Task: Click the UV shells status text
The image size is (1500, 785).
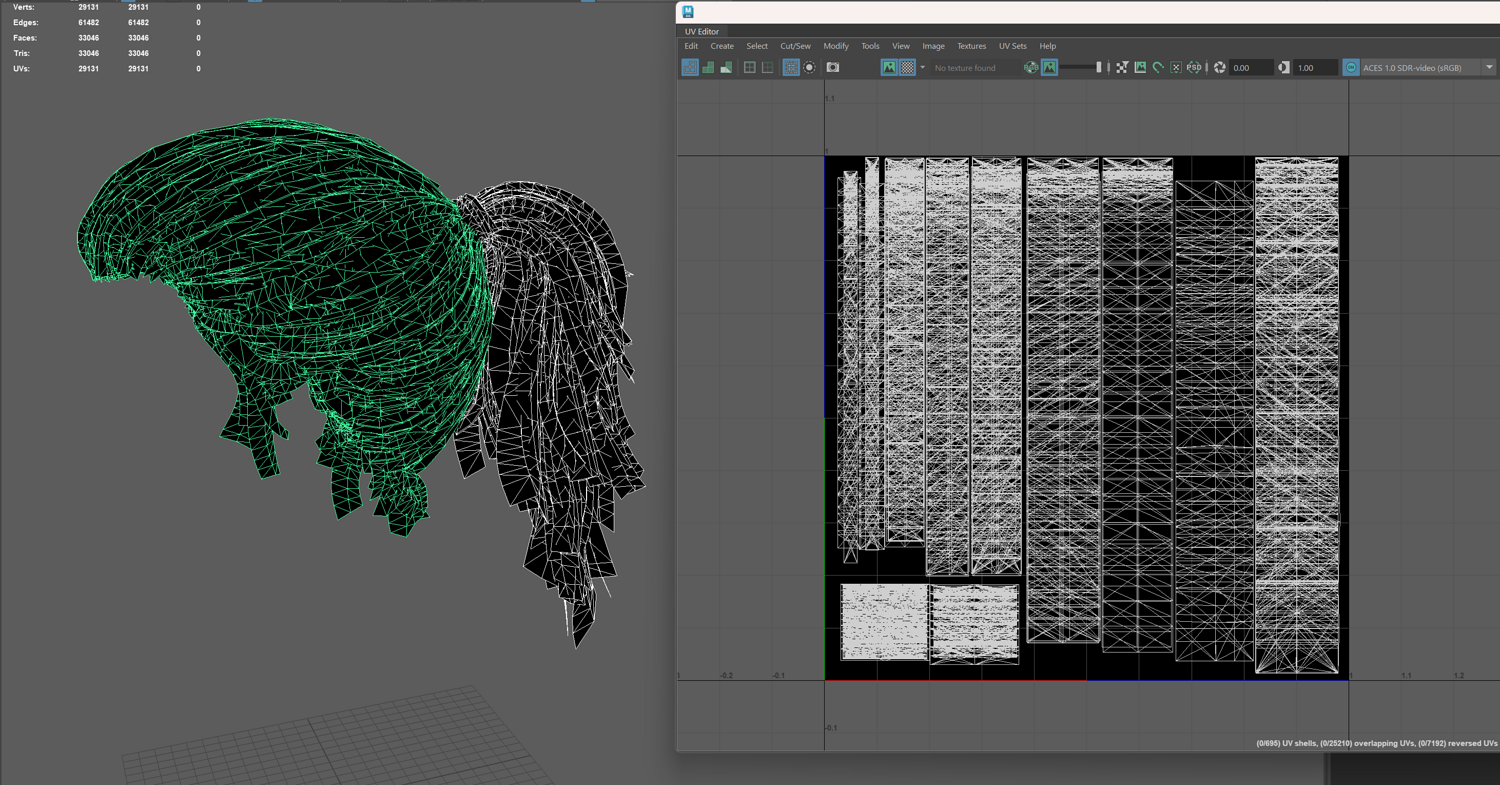Action: tap(1377, 743)
